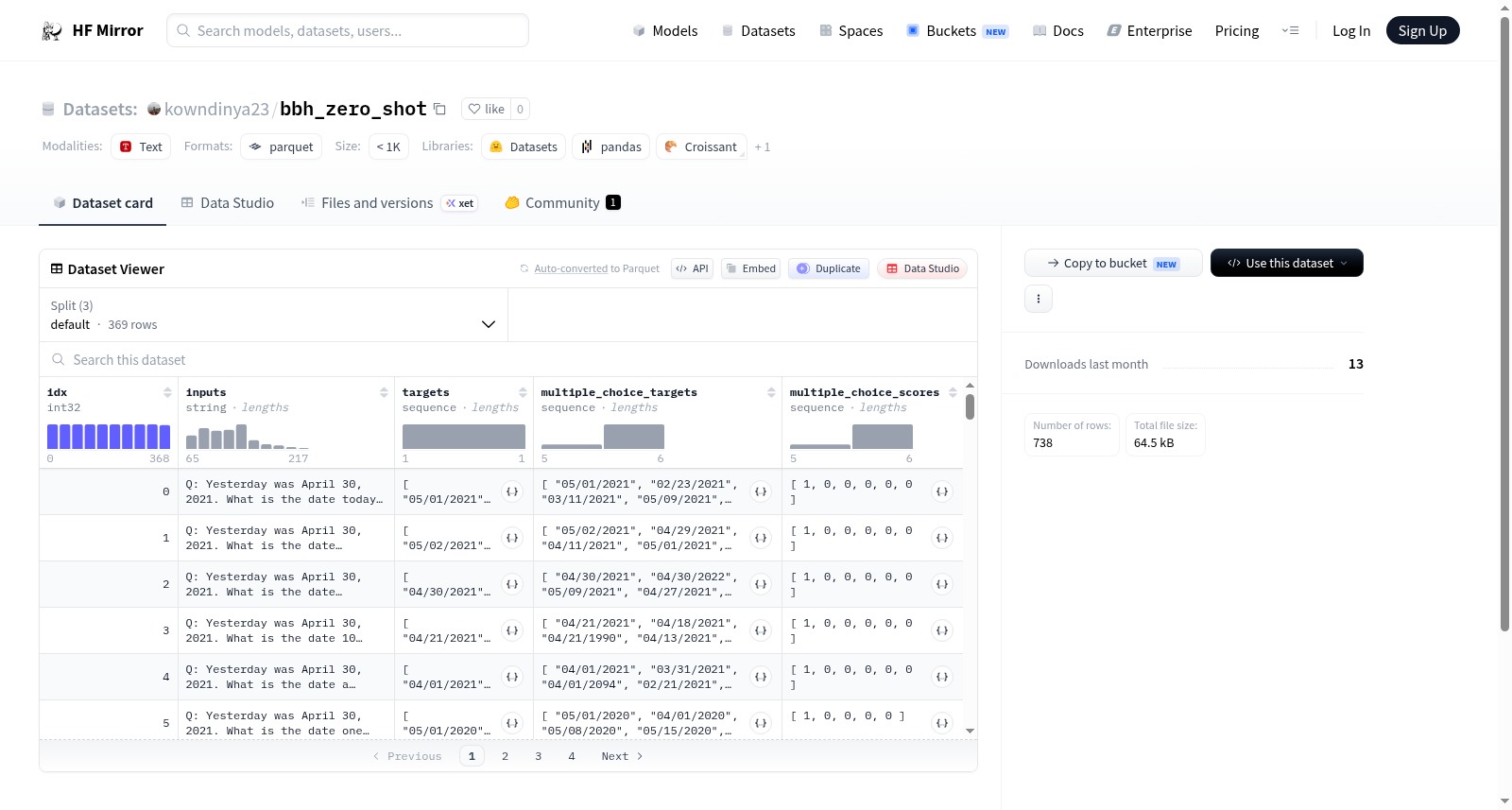
Task: Open Enterprise in the top navigation
Action: (1150, 31)
